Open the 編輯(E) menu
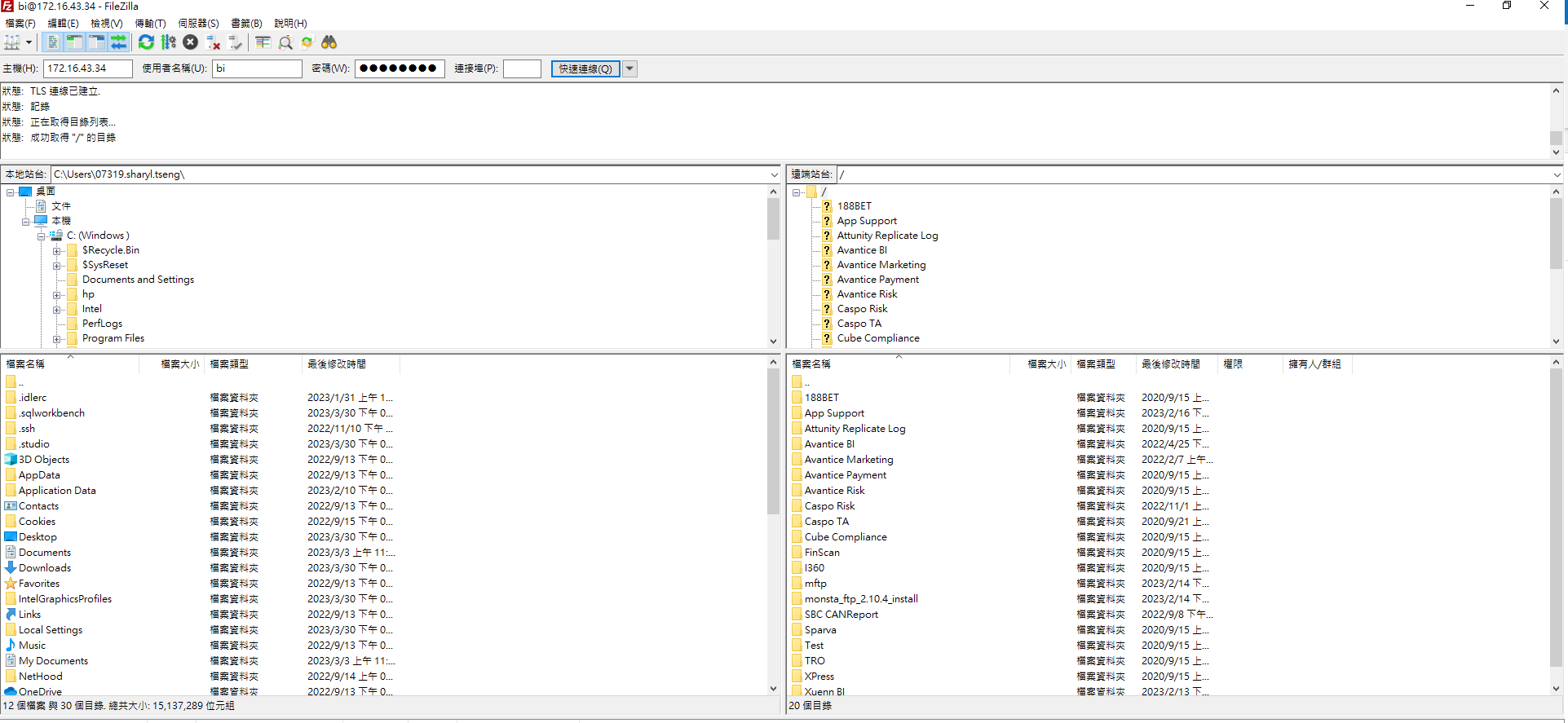Image resolution: width=1568 pixels, height=723 pixels. point(64,24)
